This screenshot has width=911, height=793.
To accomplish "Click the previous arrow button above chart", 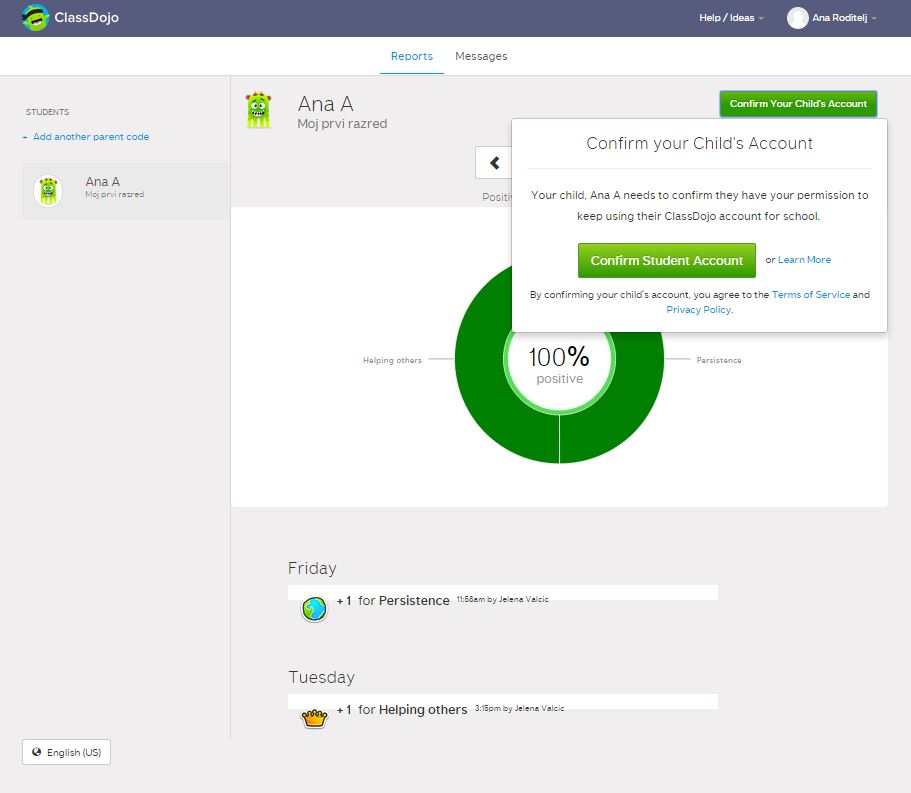I will point(494,163).
